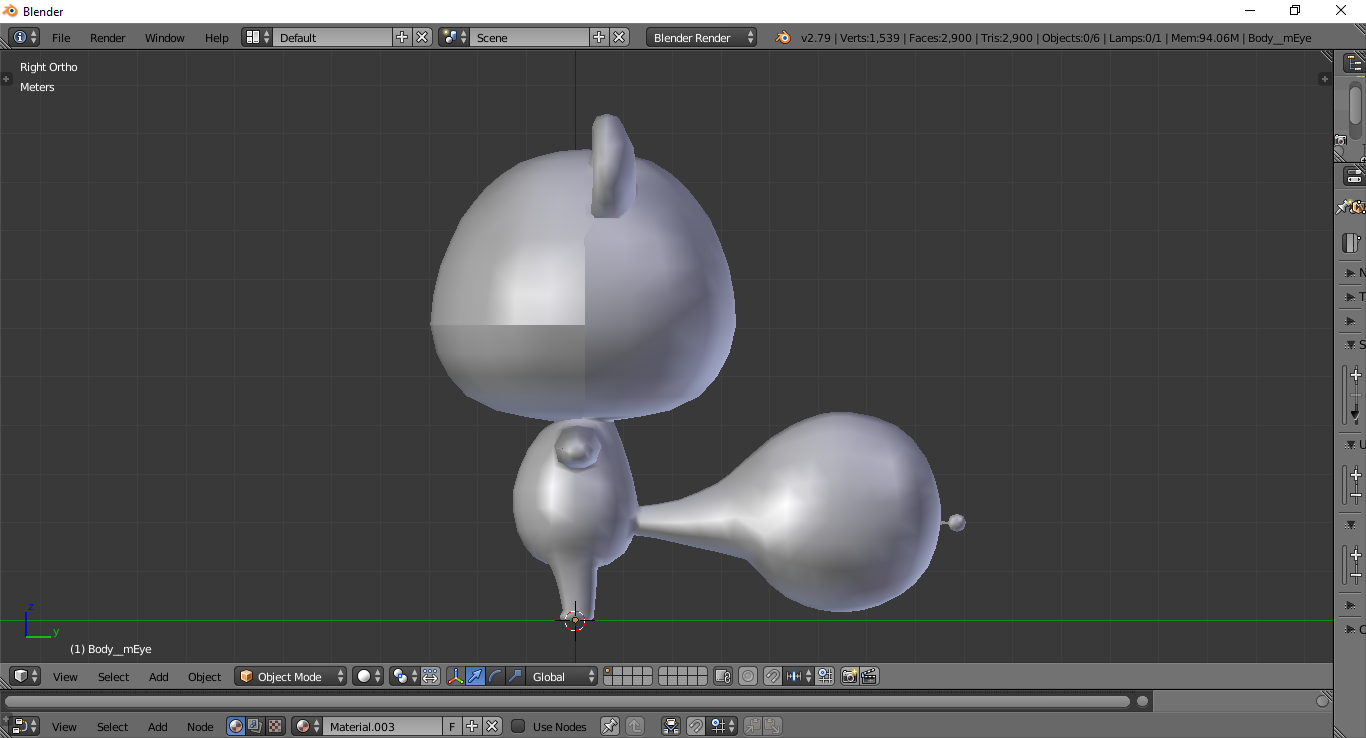Go to parent node tree arrow

click(x=635, y=726)
